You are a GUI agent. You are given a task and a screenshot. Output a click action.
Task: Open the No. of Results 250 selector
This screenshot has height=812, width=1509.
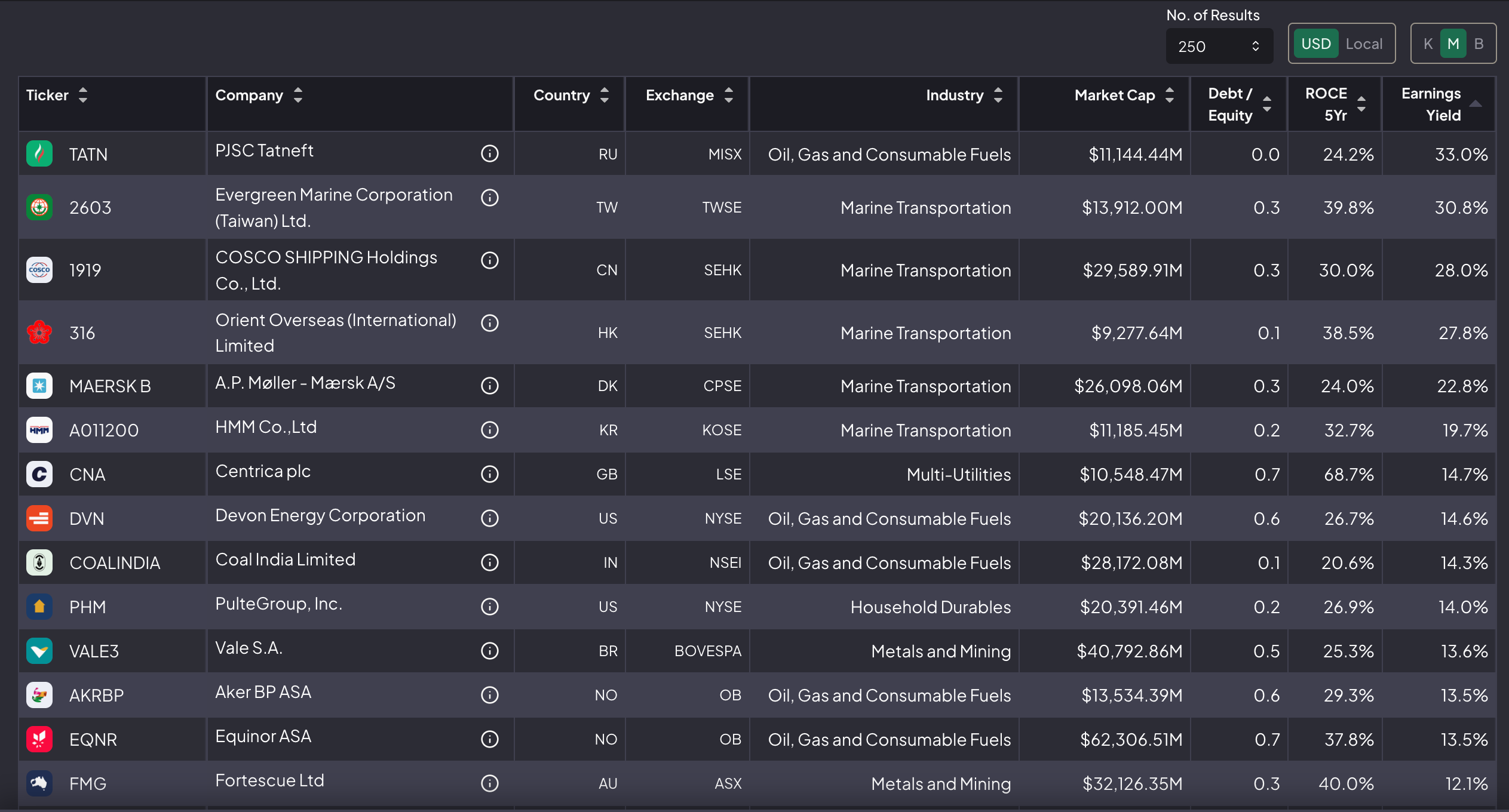pos(1219,46)
